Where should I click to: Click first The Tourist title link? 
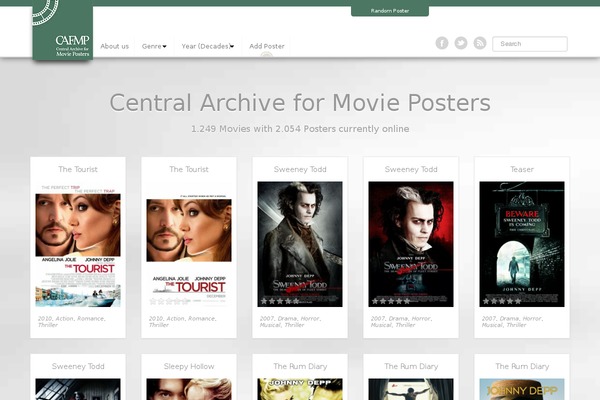(78, 169)
